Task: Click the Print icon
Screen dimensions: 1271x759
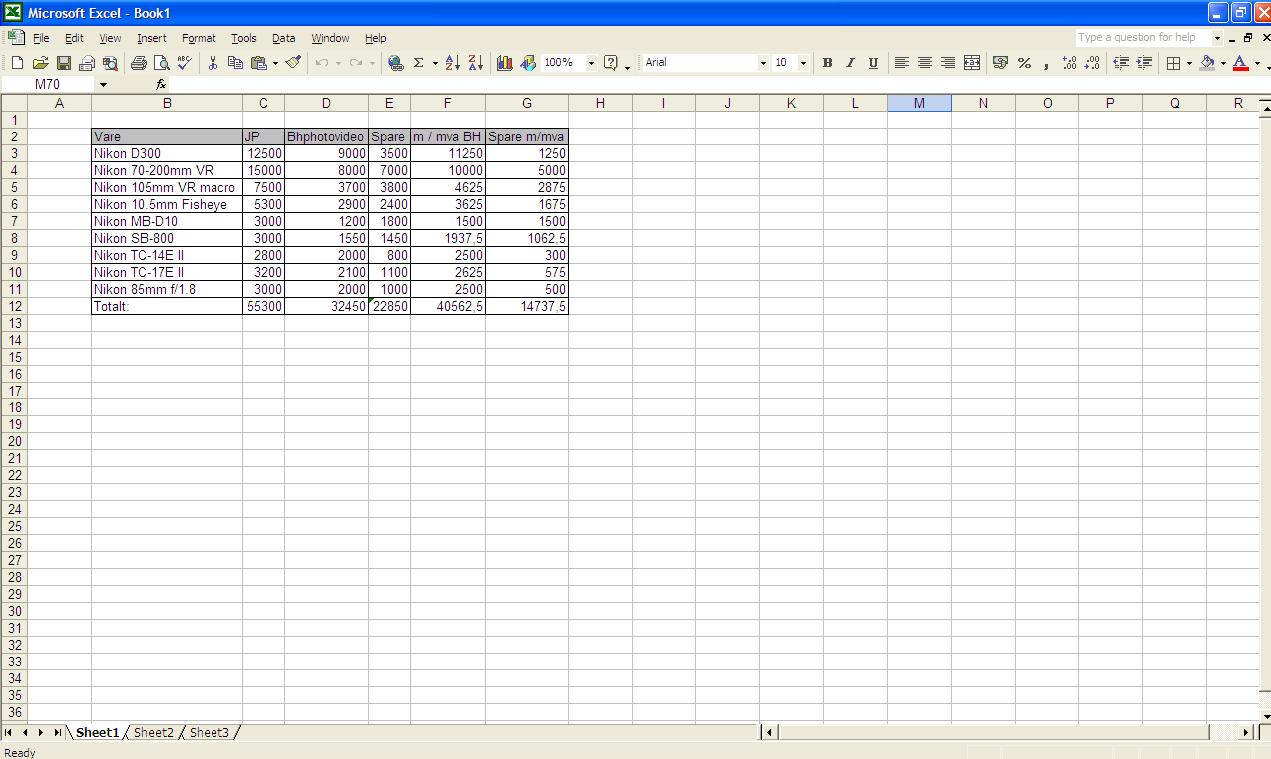Action: point(138,63)
